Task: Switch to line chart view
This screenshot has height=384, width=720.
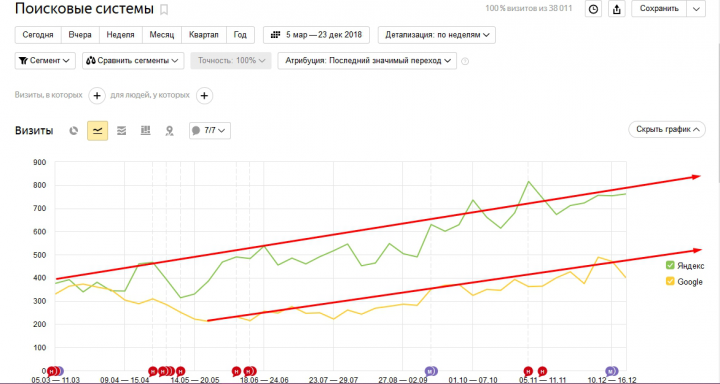Action: click(97, 131)
